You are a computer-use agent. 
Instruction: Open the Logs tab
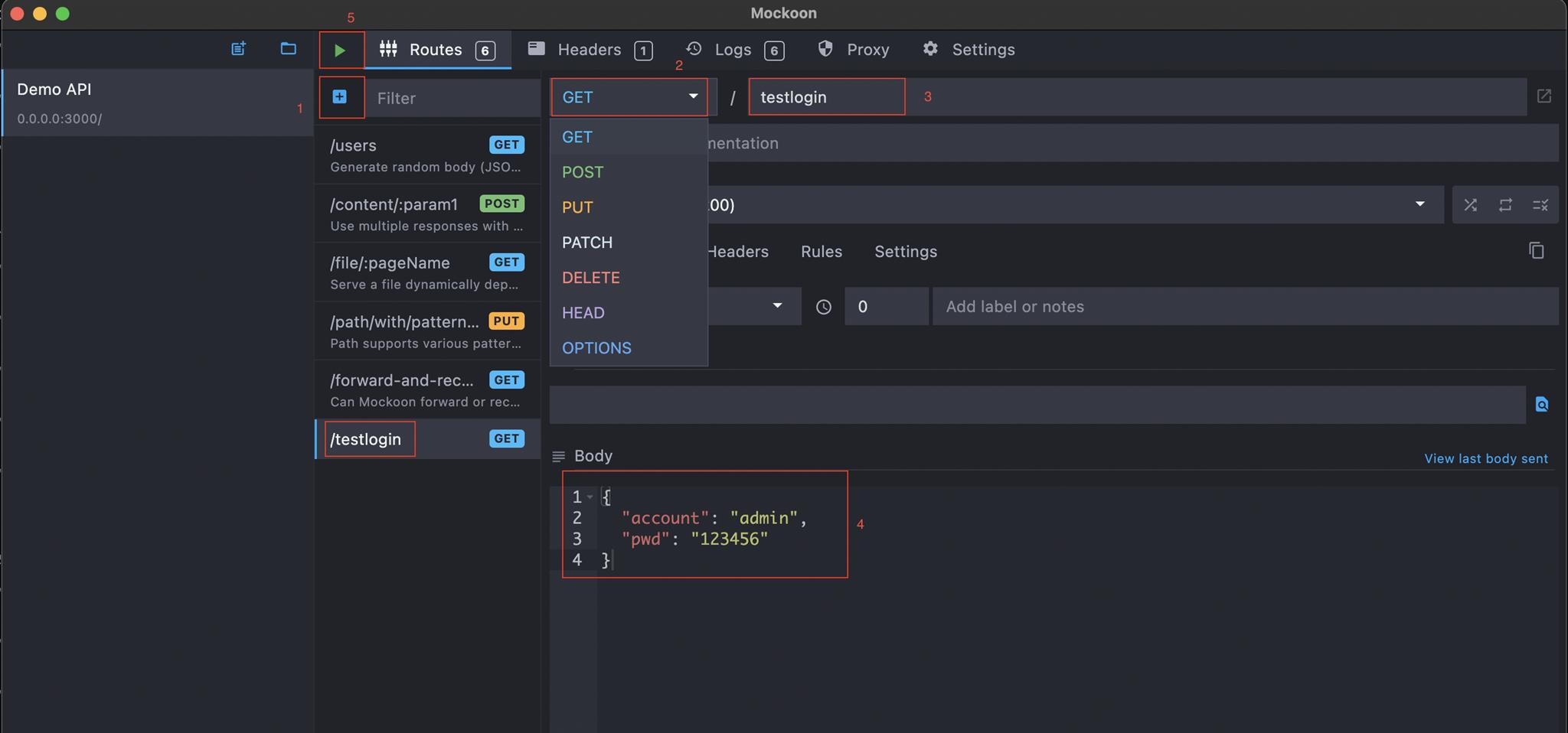(x=734, y=50)
